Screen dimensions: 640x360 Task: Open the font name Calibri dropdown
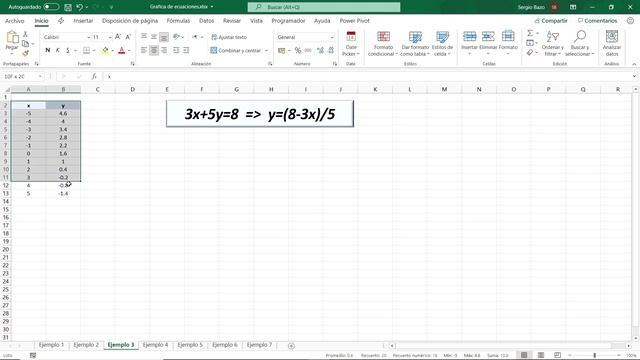88,37
